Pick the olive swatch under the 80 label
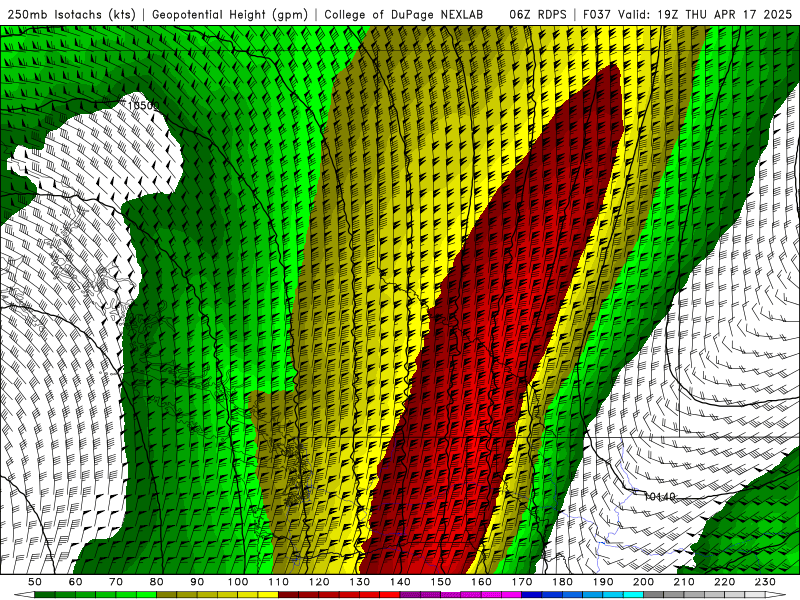Viewport: 800px width, 600px height. pos(167,595)
